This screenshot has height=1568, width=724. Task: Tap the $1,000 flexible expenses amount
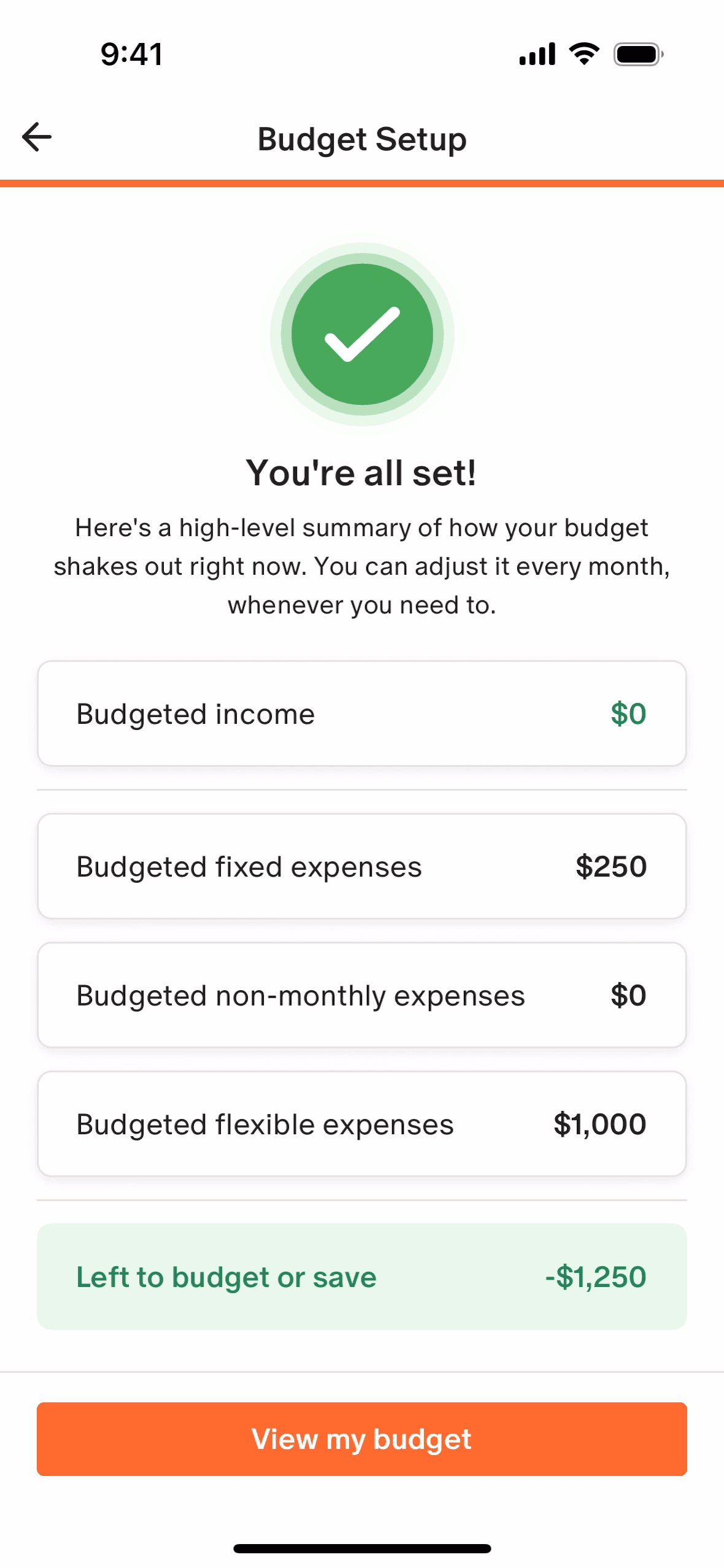(599, 1124)
